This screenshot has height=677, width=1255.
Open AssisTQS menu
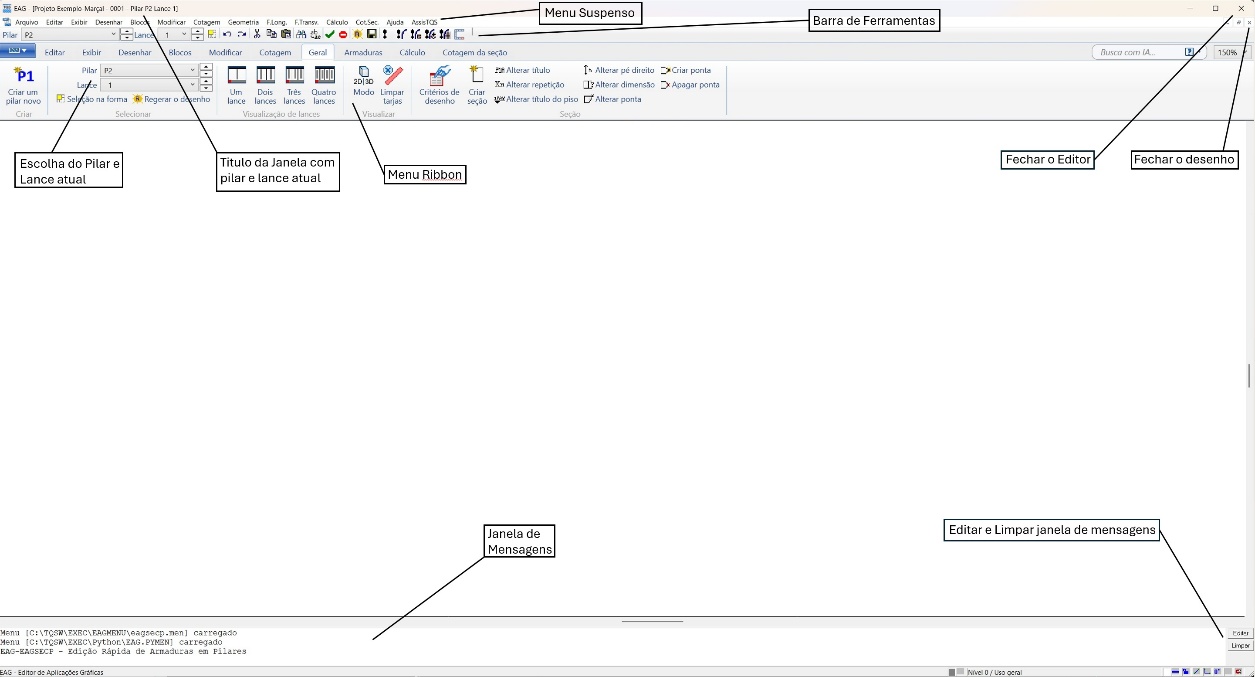(424, 21)
